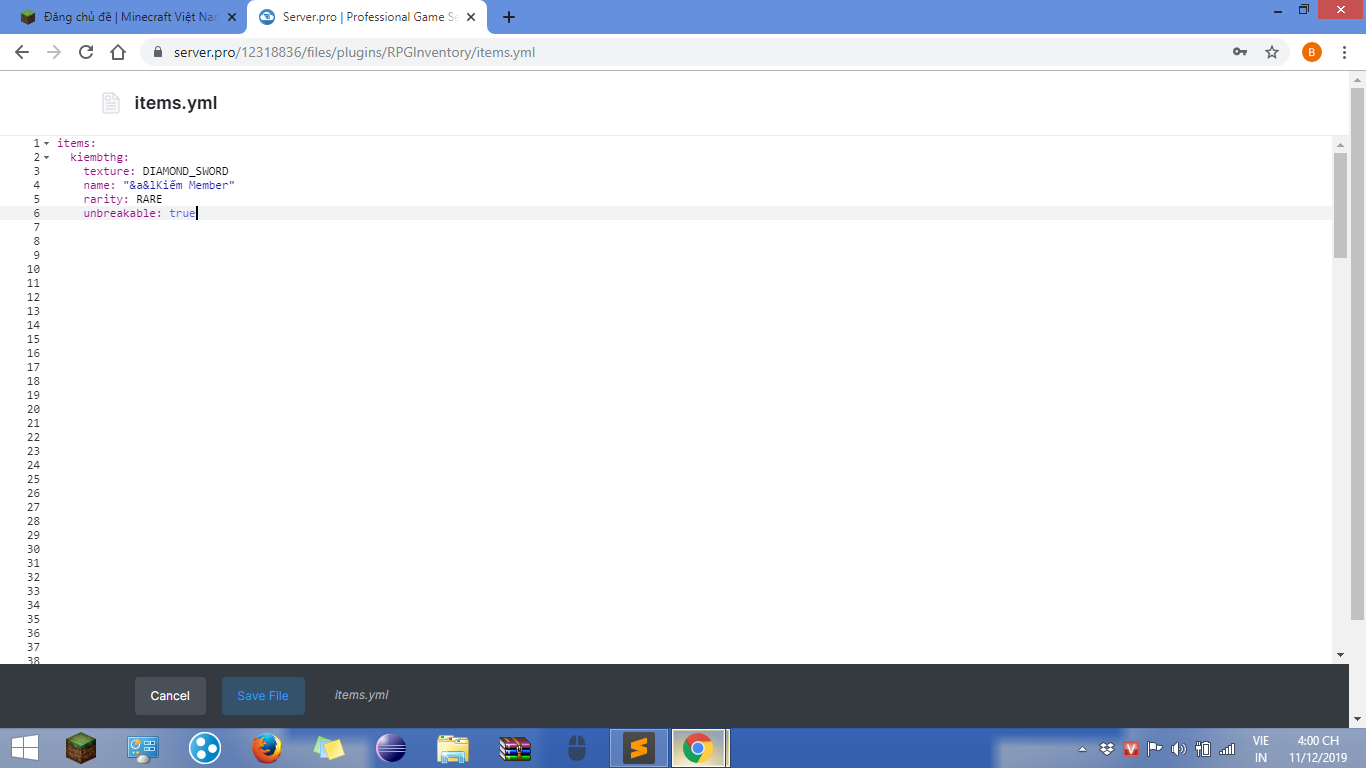This screenshot has height=768, width=1366.
Task: Click the Cancel button
Action: [x=170, y=696]
